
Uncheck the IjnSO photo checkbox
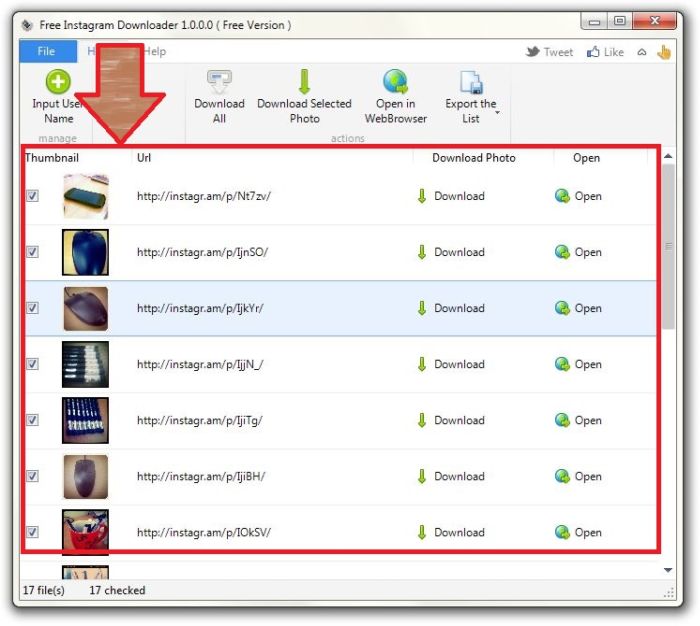(32, 252)
